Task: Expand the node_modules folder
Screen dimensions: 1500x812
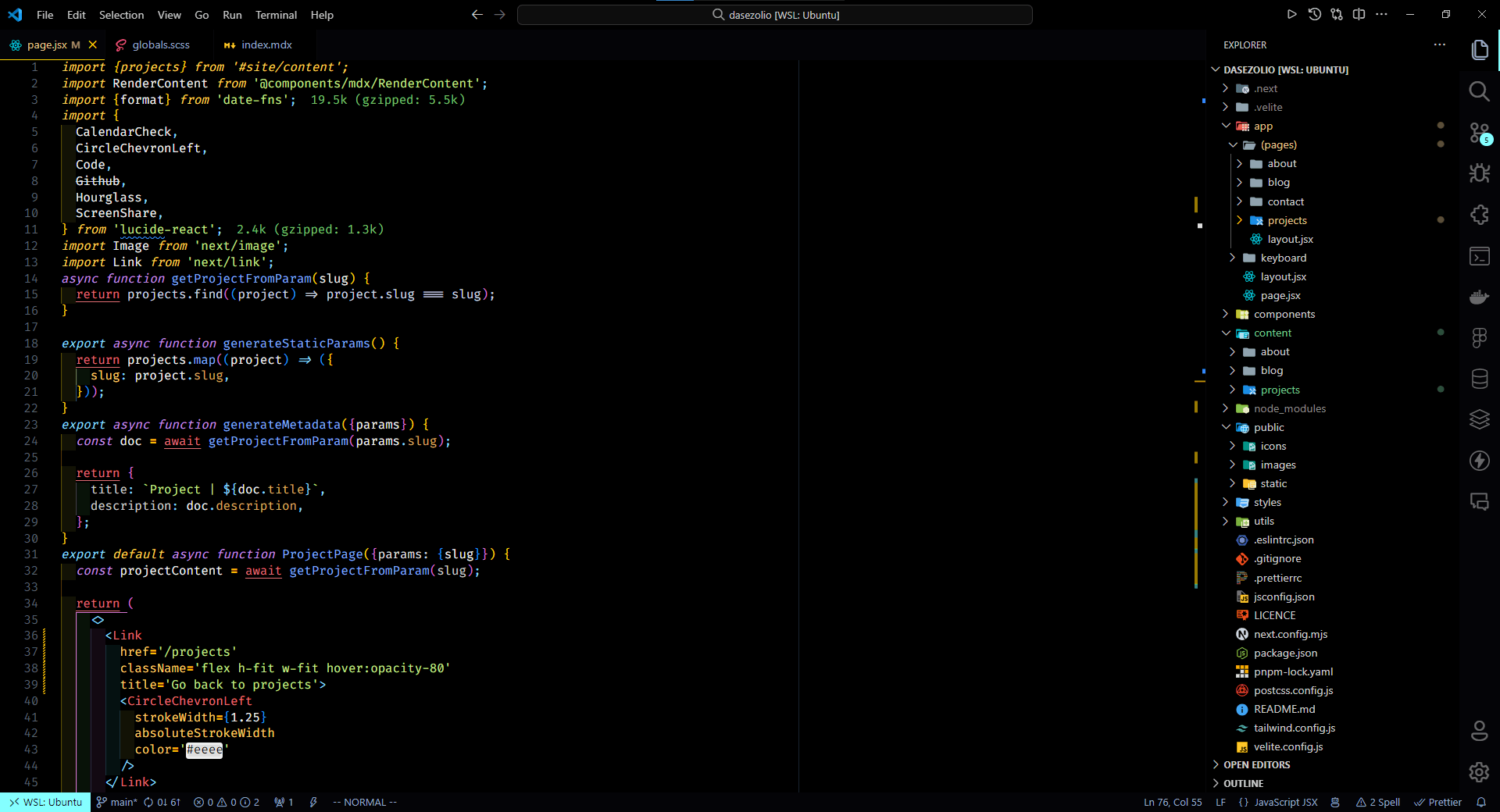Action: (1289, 409)
